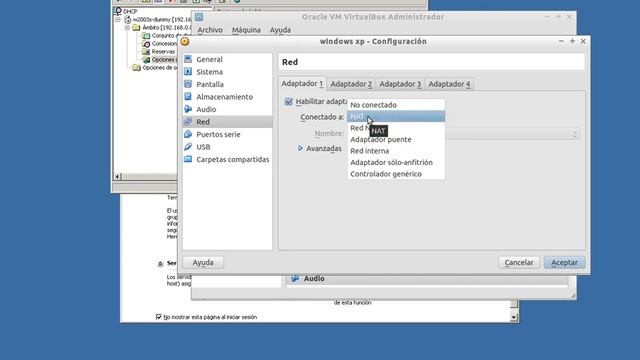Toggle No mostrar esta página al iniciar sesión
This screenshot has height=360, width=640.
click(159, 317)
